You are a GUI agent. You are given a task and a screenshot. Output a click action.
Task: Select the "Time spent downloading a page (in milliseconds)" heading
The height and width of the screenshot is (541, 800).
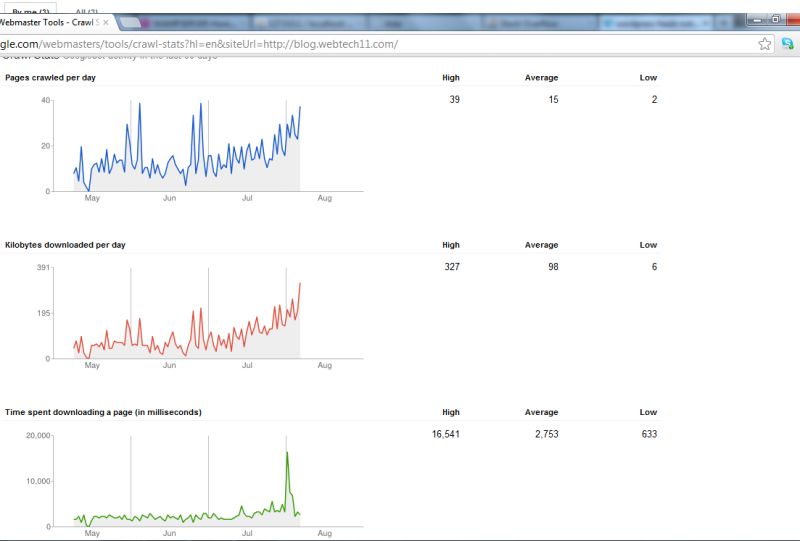[103, 412]
